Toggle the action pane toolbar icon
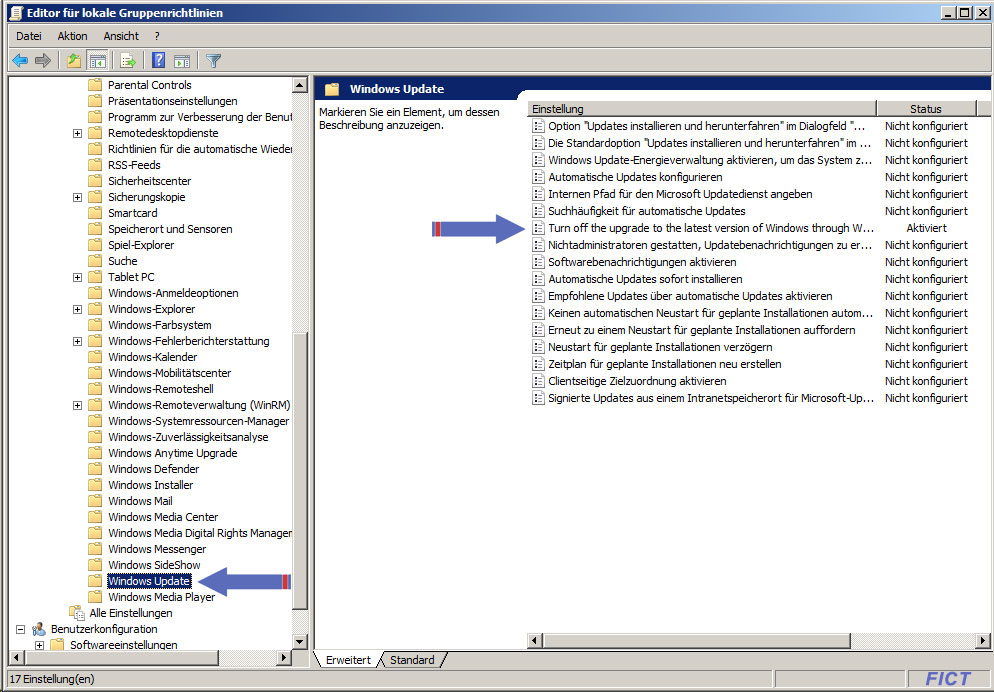Viewport: 994px width, 692px height. click(x=182, y=61)
